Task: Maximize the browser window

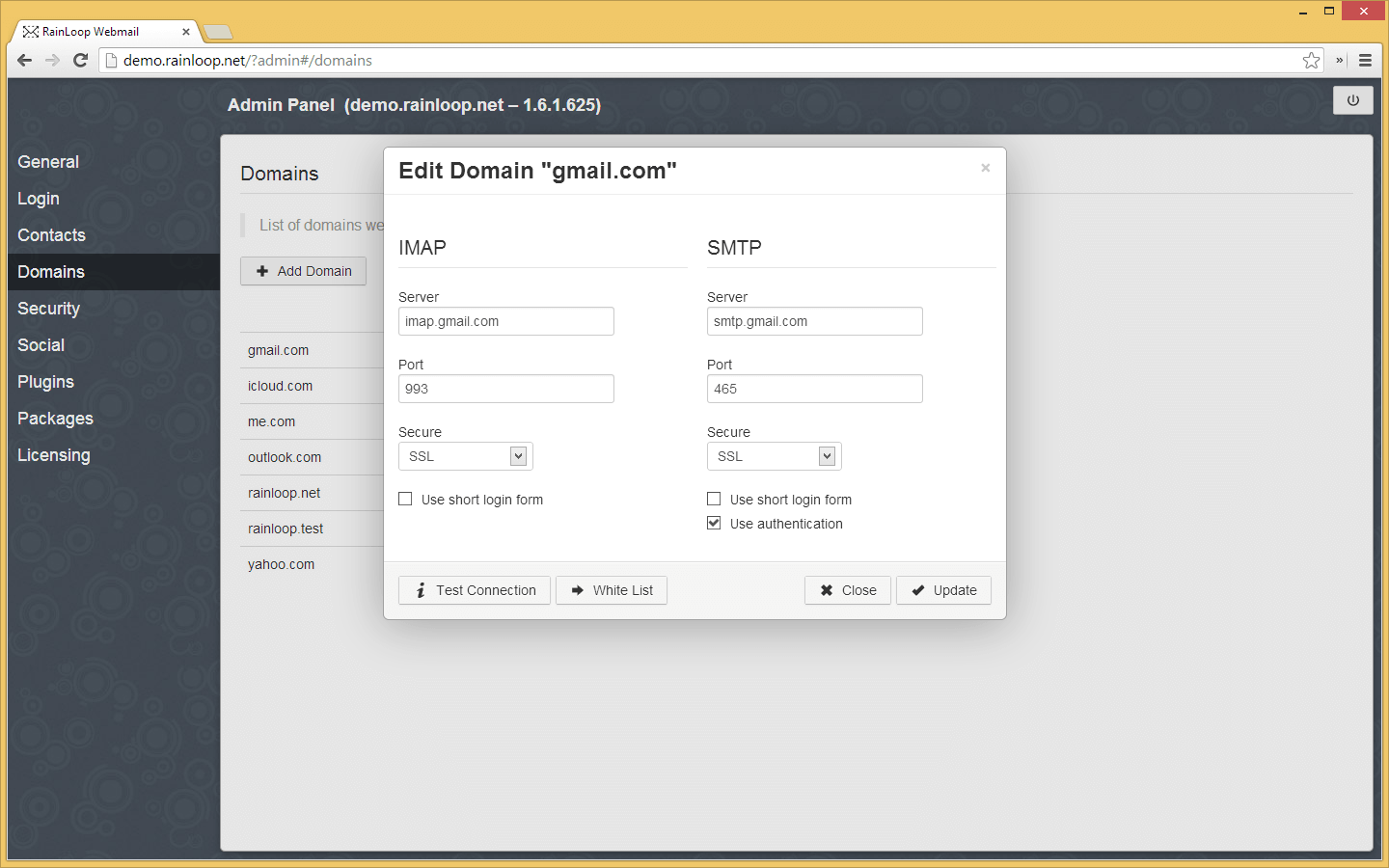Action: tap(1329, 12)
